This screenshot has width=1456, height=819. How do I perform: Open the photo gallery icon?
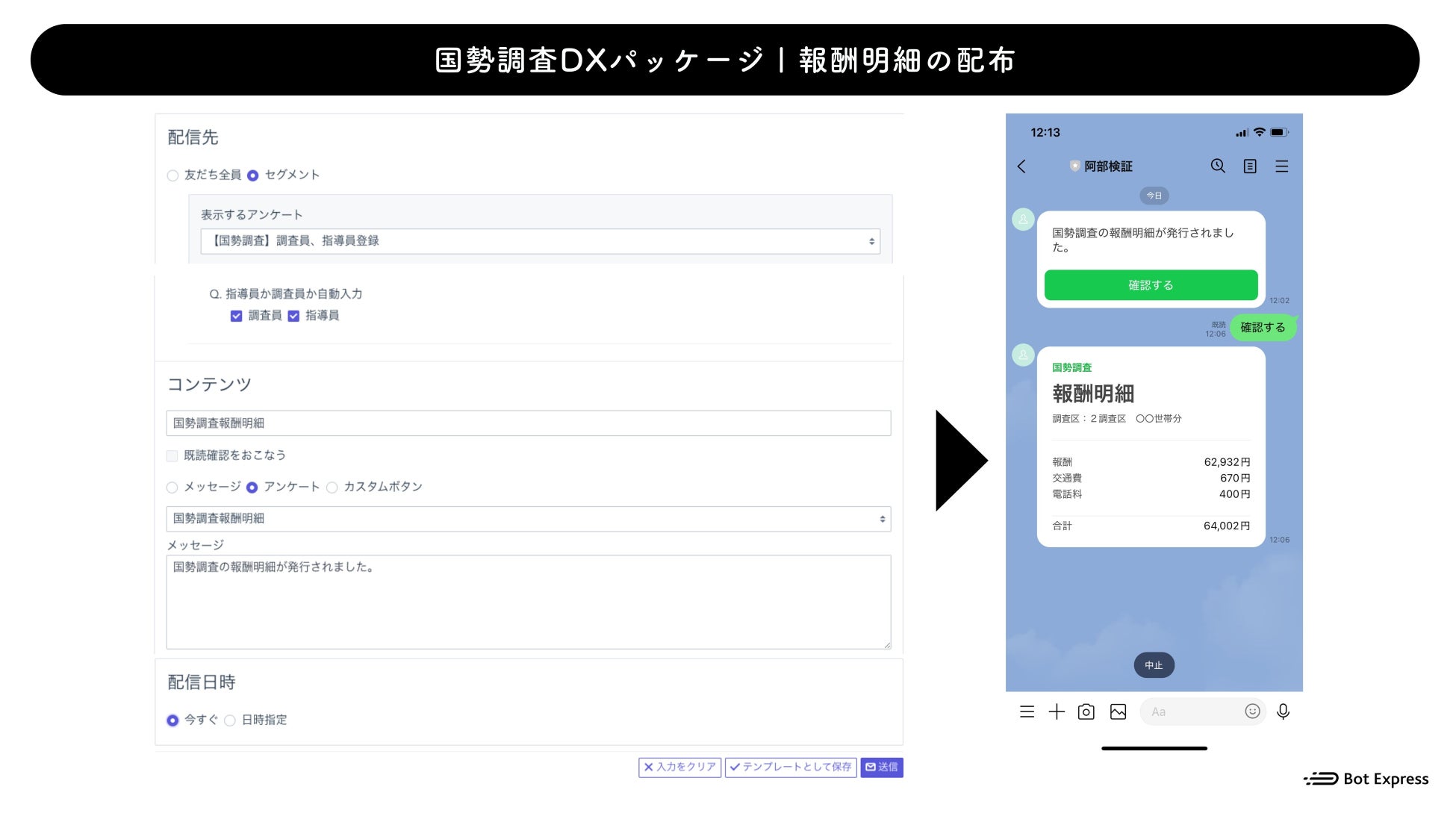1118,712
